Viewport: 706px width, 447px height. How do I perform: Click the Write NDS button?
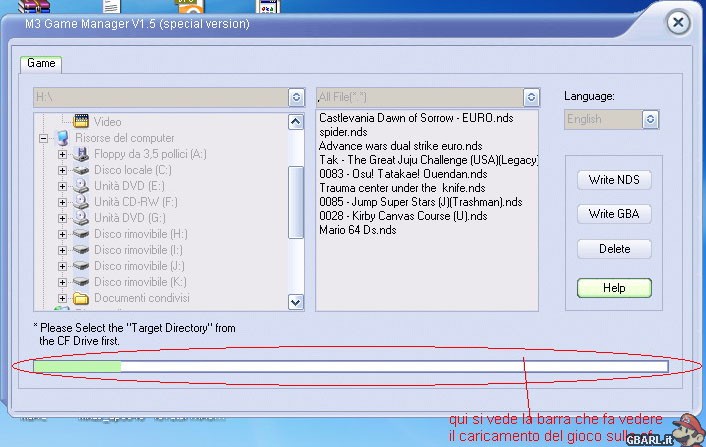click(614, 180)
